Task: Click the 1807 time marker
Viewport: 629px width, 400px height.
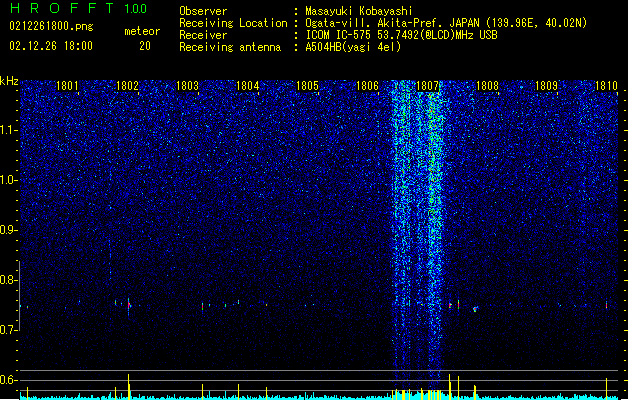Action: (x=428, y=86)
